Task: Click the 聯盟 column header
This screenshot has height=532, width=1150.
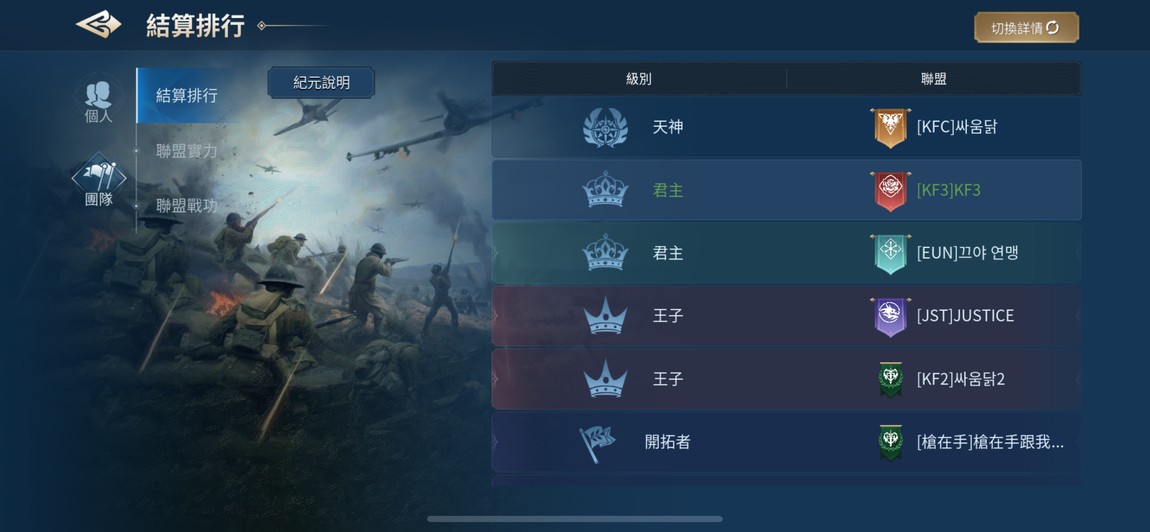Action: point(934,79)
